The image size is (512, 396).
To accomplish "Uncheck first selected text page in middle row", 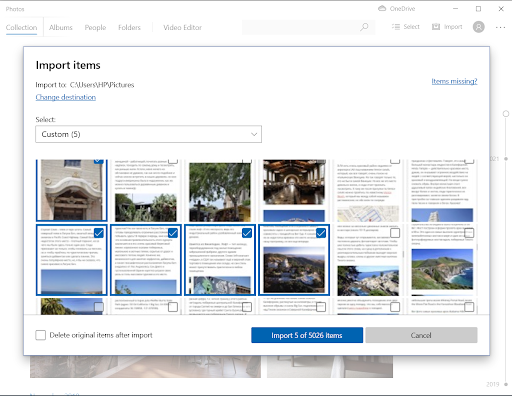I will click(99, 233).
